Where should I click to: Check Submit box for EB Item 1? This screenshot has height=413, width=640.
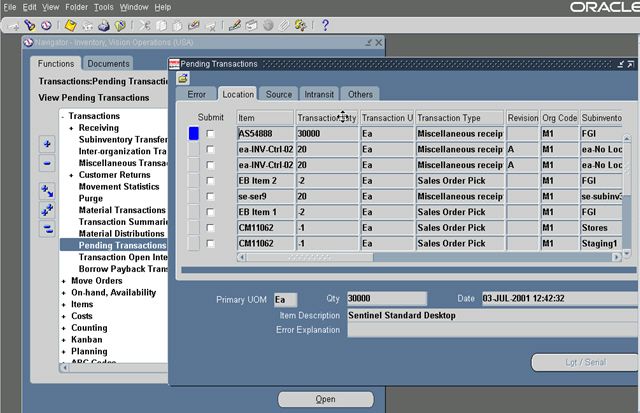pos(210,212)
